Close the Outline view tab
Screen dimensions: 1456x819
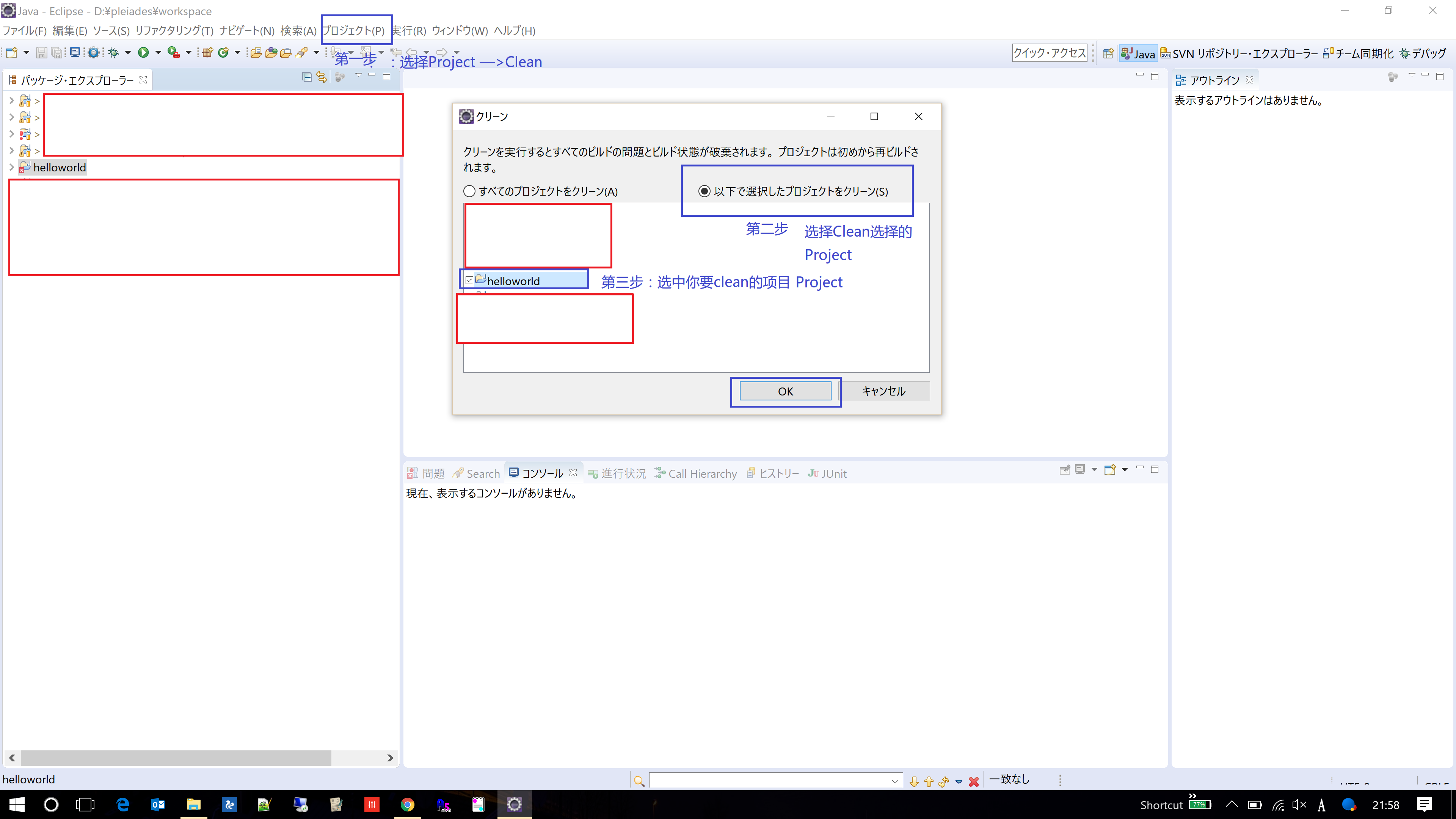1250,80
